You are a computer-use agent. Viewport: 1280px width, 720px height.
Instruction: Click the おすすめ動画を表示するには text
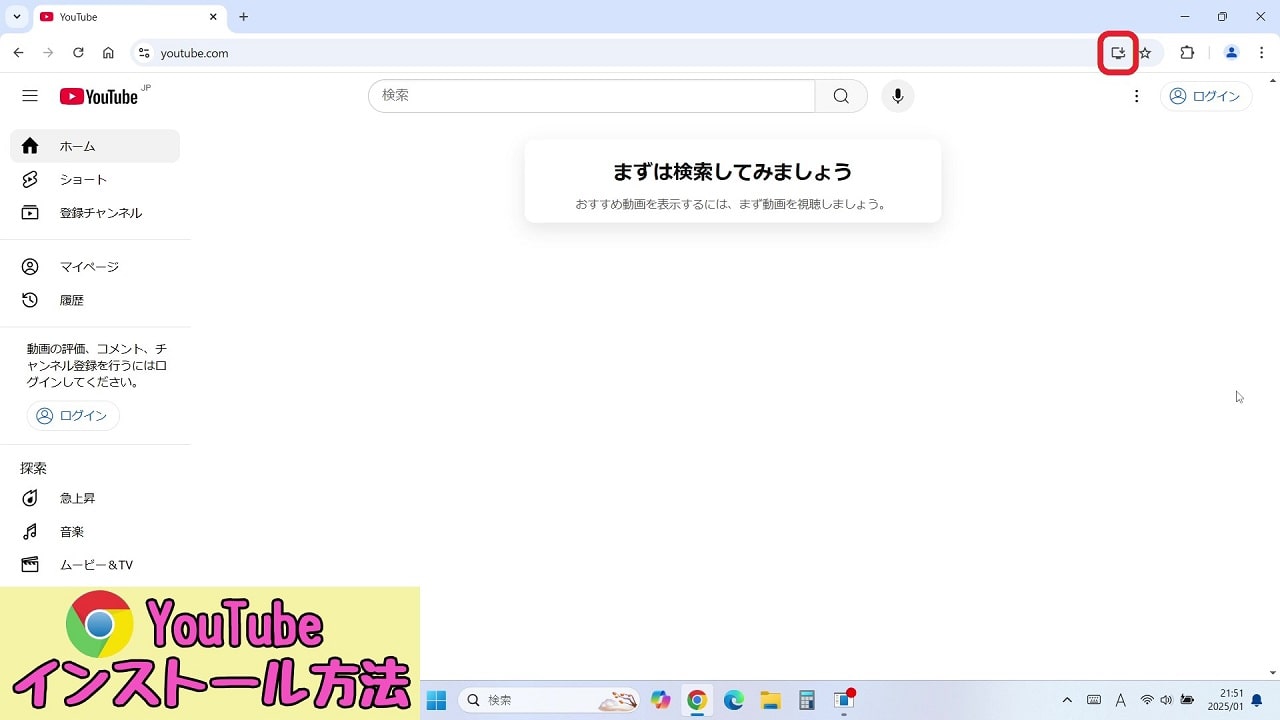(x=732, y=204)
